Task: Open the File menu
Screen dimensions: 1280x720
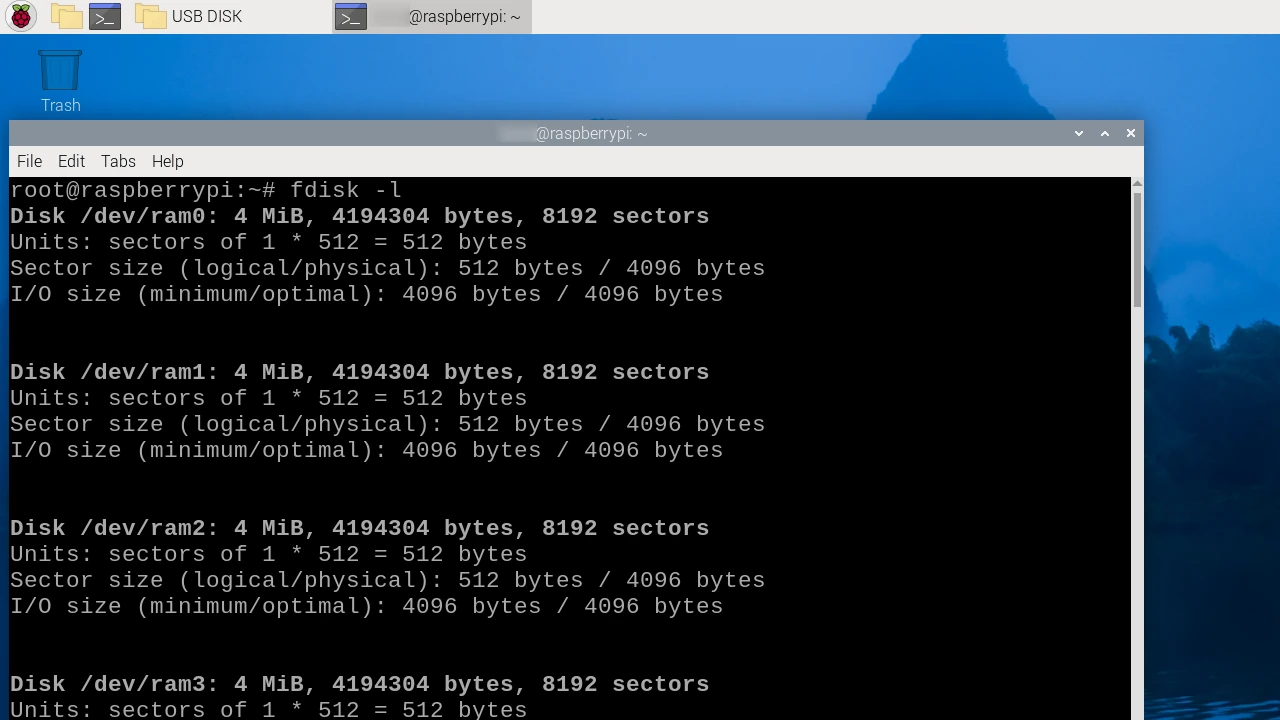Action: [x=29, y=161]
